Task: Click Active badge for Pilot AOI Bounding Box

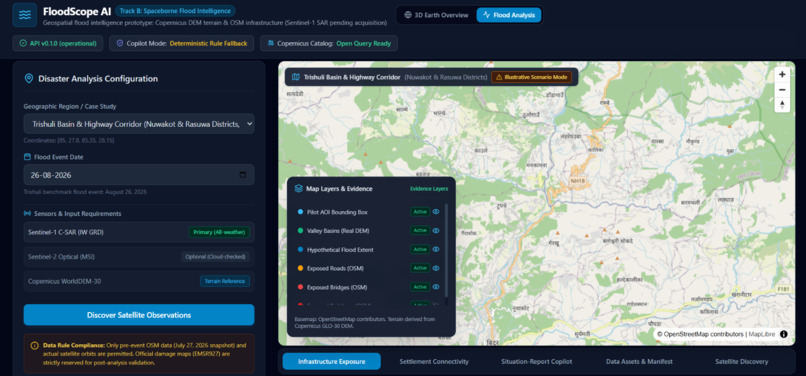Action: coord(420,211)
